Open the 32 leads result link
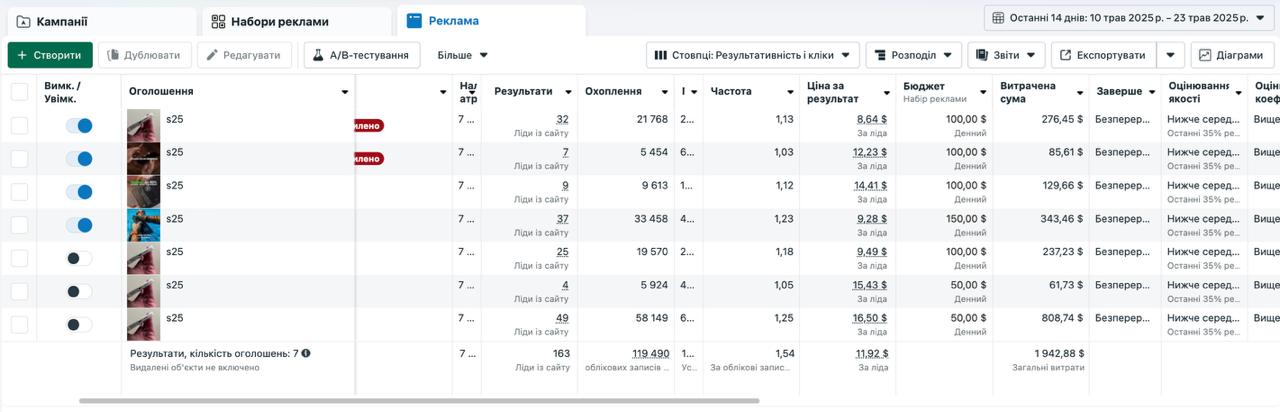Viewport: 1280px width, 412px height. [562, 119]
